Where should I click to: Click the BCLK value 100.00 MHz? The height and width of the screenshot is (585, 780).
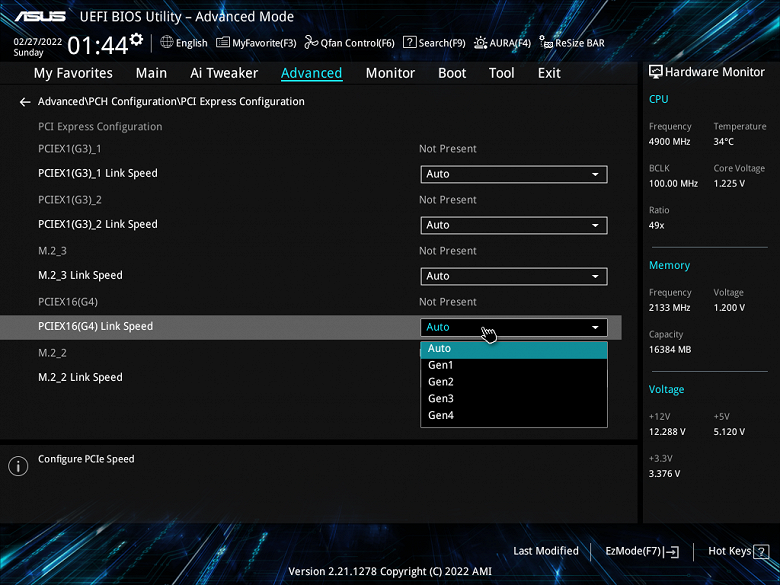673,184
